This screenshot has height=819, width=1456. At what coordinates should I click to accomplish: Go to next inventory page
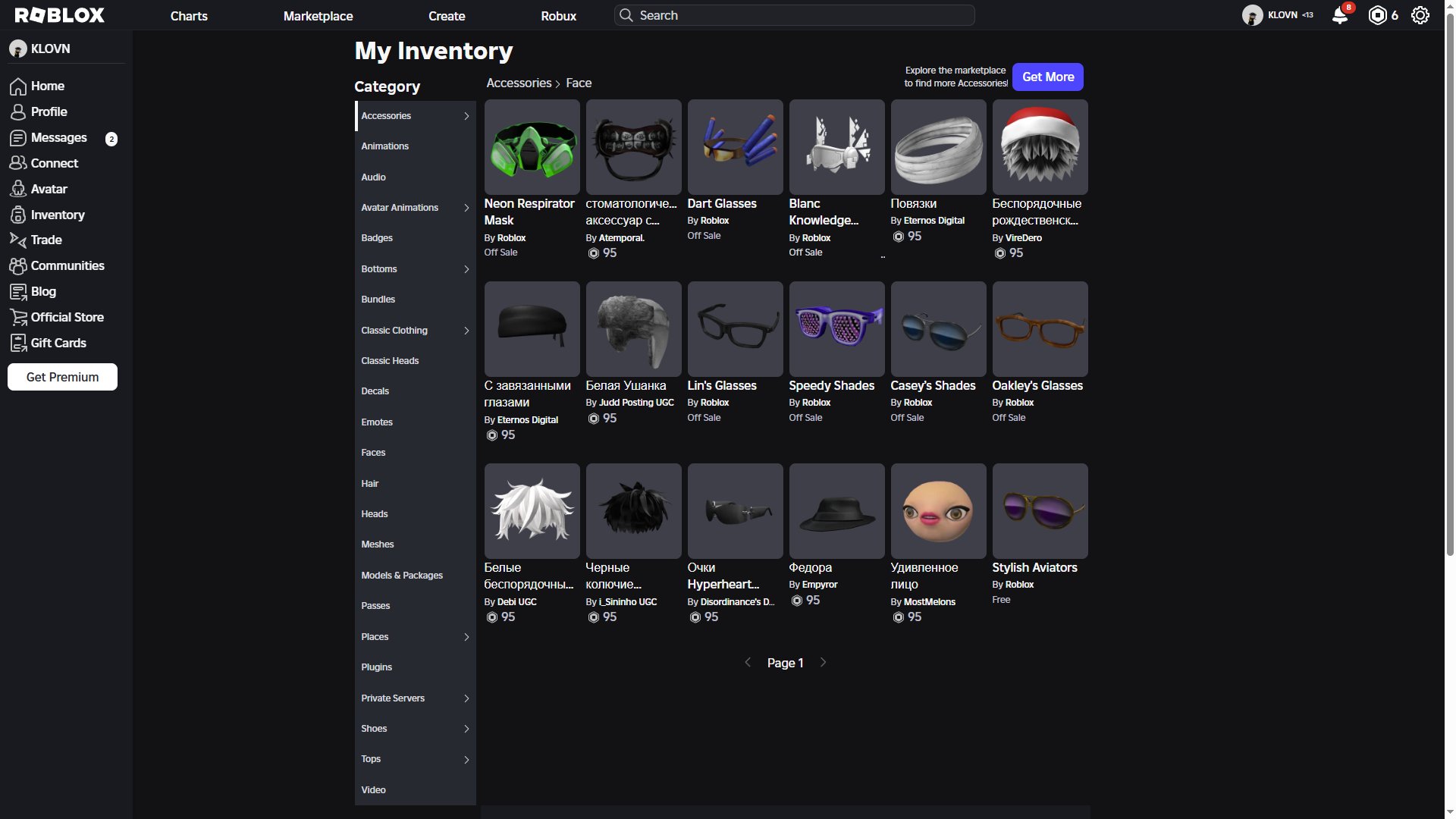823,663
